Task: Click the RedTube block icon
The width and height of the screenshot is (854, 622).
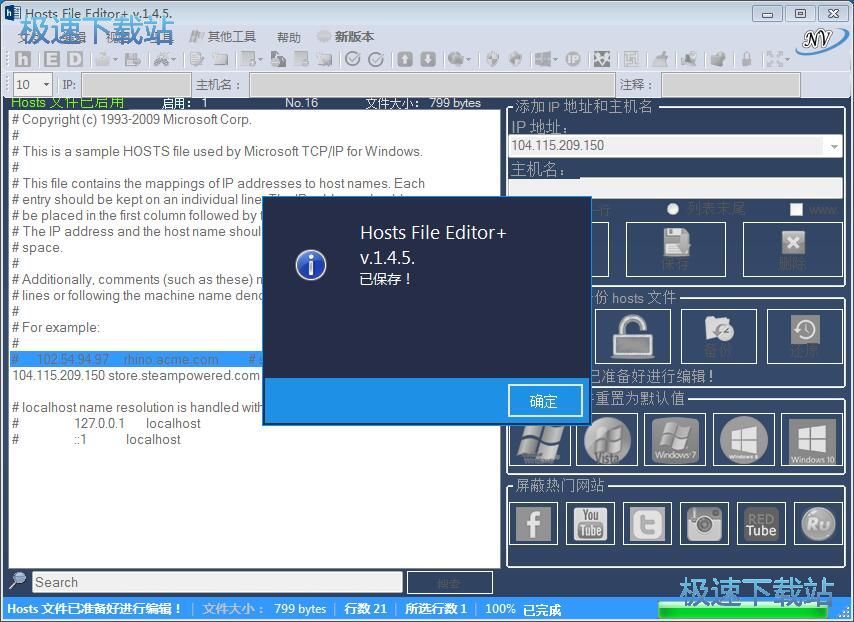Action: pos(761,523)
